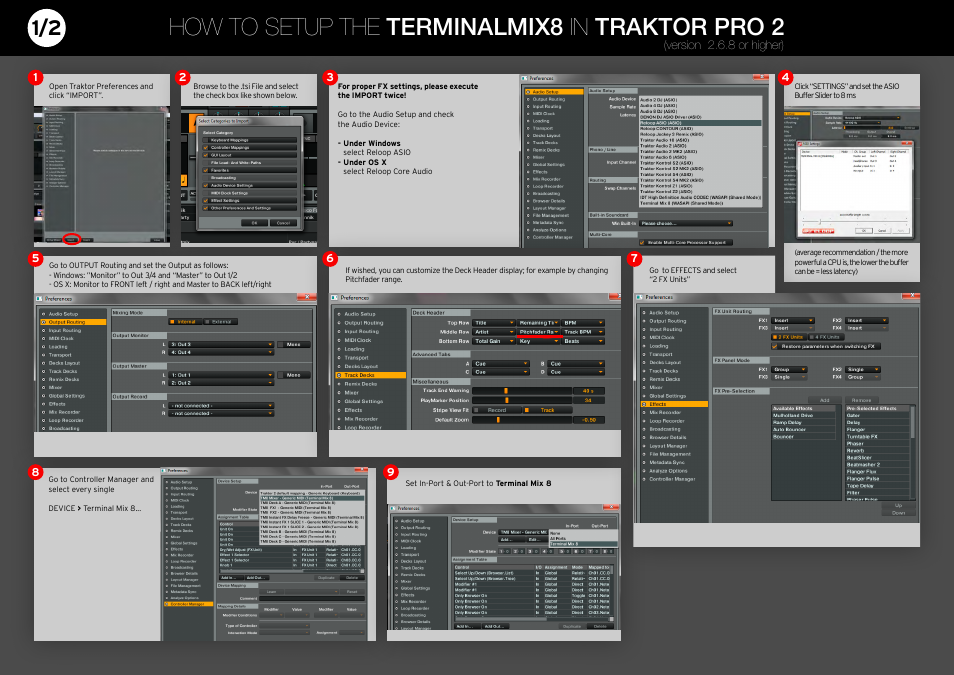Open Output Monitor R dropdown showing Out 4
This screenshot has width=954, height=675.
(x=221, y=352)
